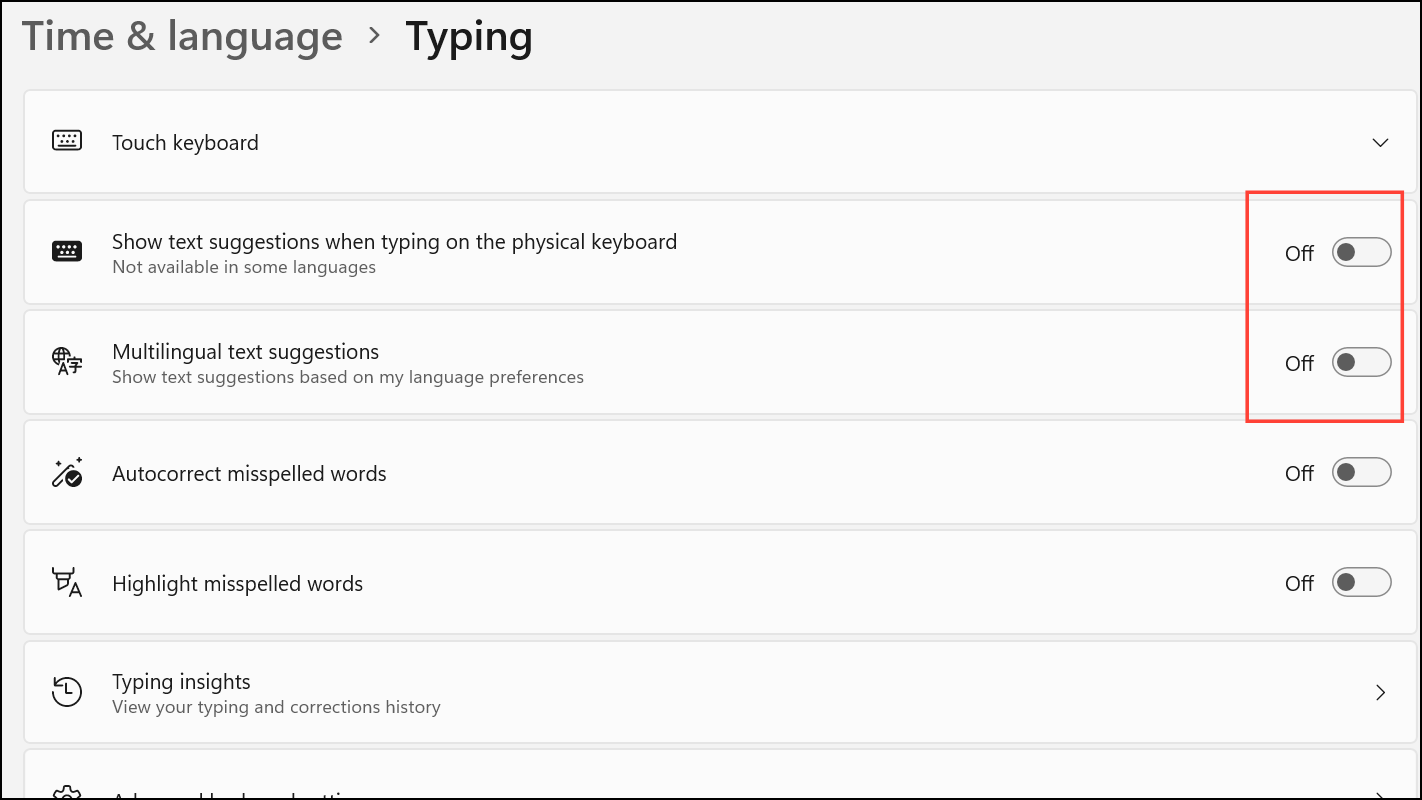Click the Typing page heading
Screen dimensions: 1422x800
(468, 37)
